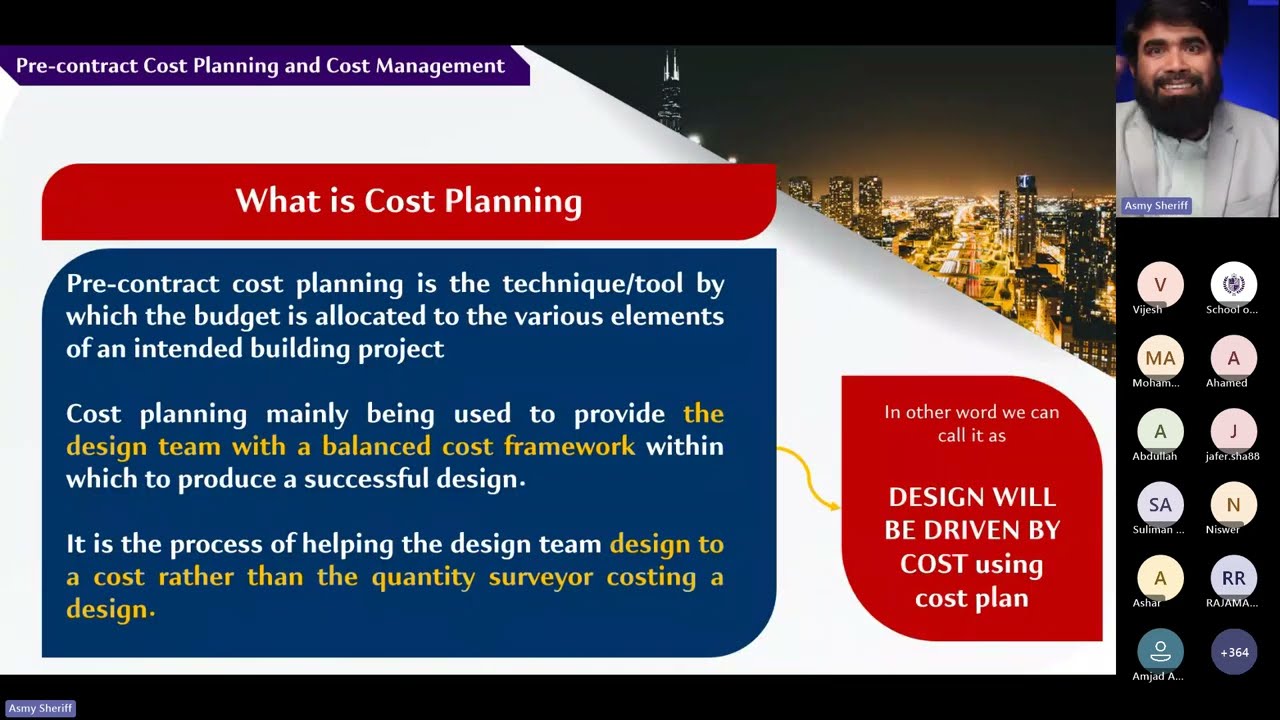Viewport: 1280px width, 720px height.
Task: Click Amjad A... participant avatar
Action: pyautogui.click(x=1160, y=652)
